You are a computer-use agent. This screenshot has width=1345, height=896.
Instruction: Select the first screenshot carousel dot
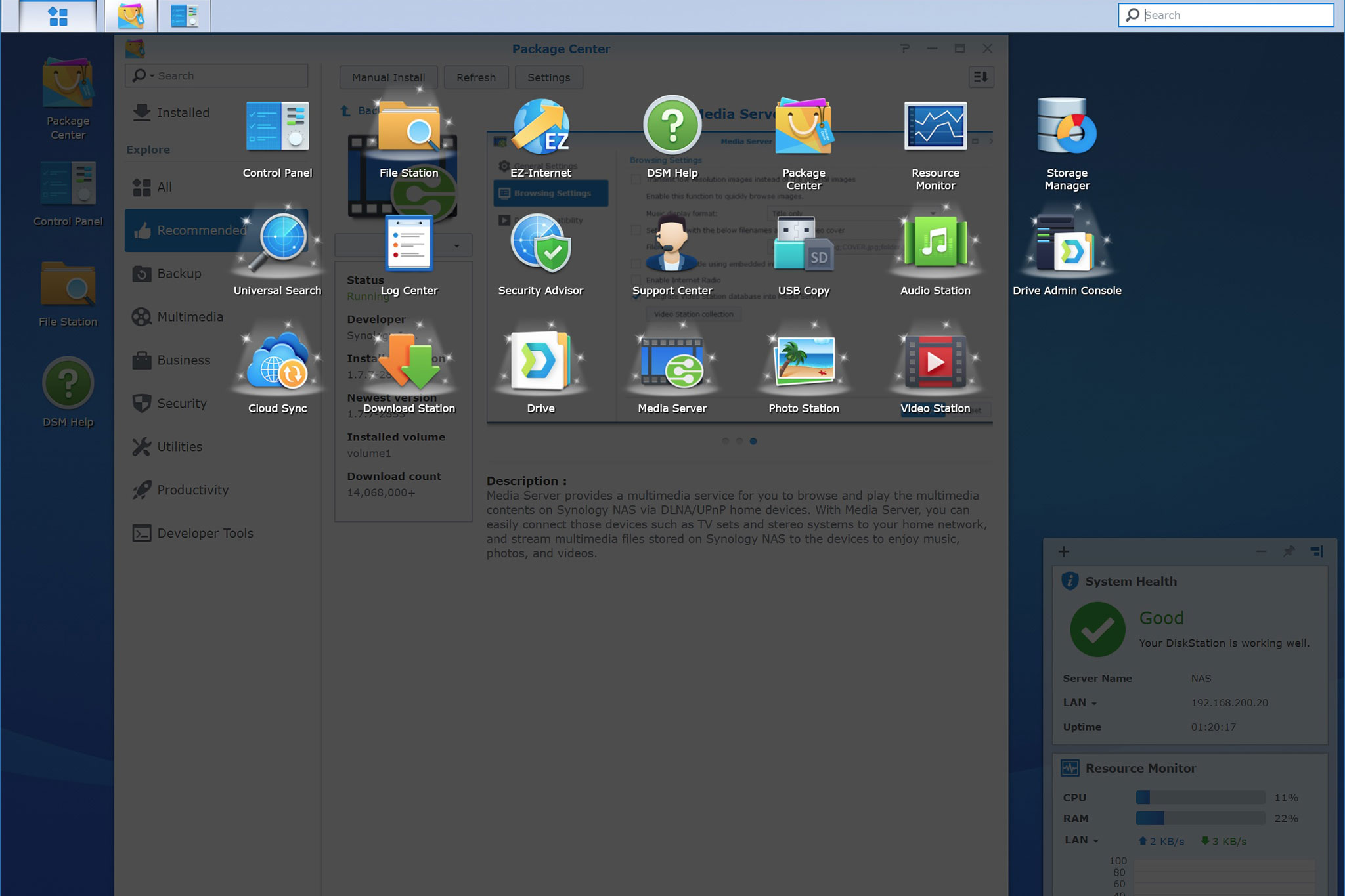pos(726,441)
